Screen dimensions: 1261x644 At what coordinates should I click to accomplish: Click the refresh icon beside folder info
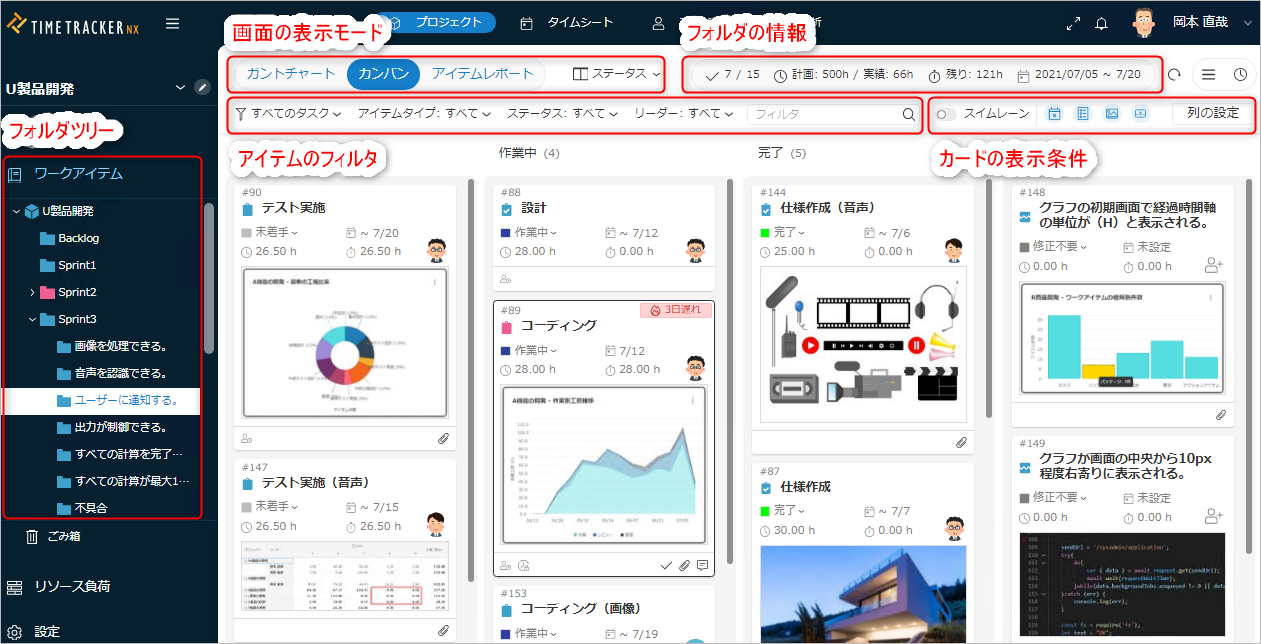(x=1175, y=74)
